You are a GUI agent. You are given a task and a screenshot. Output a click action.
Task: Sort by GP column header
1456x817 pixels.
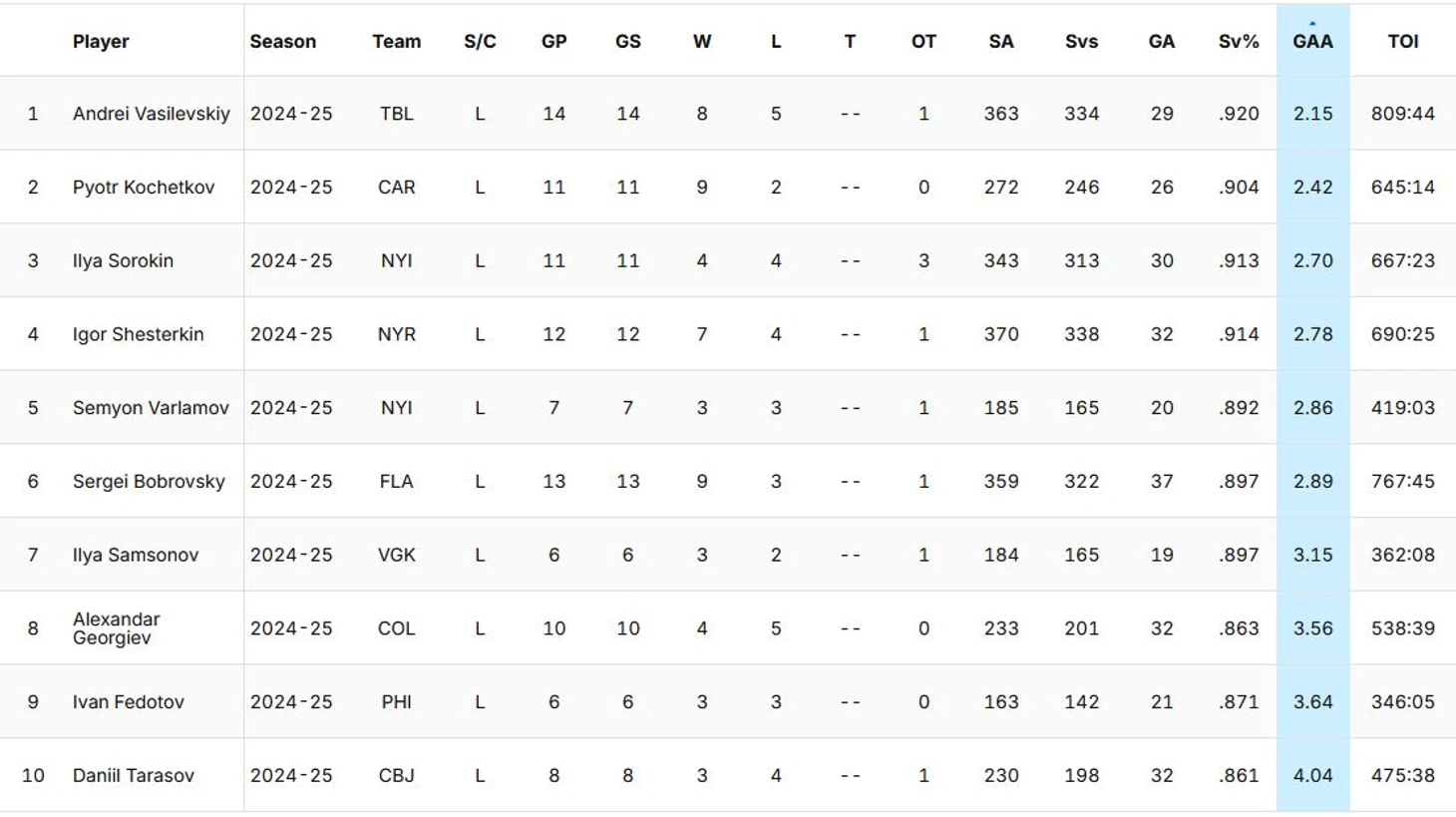554,42
